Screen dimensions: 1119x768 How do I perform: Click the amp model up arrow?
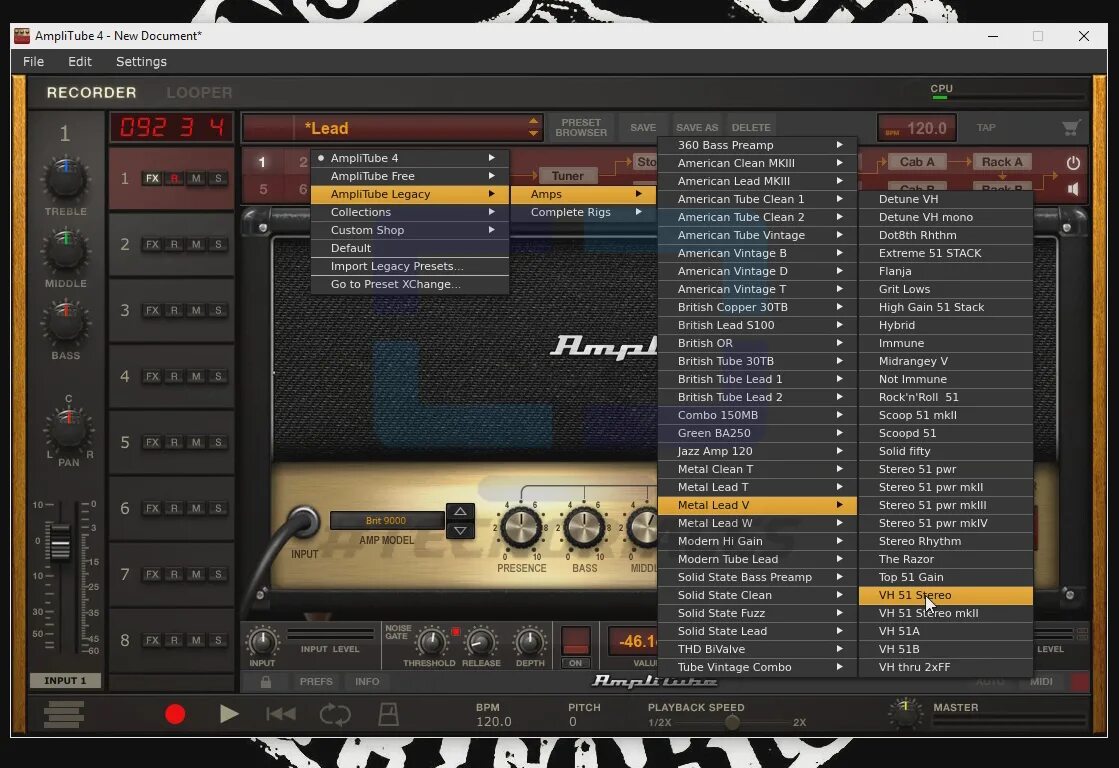click(x=460, y=512)
